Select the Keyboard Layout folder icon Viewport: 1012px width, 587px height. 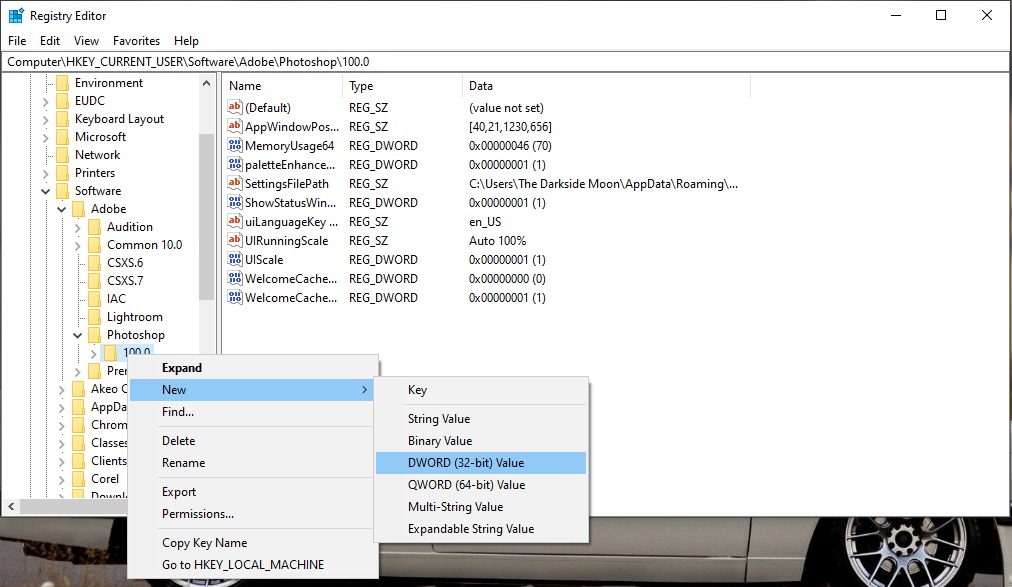(x=63, y=119)
